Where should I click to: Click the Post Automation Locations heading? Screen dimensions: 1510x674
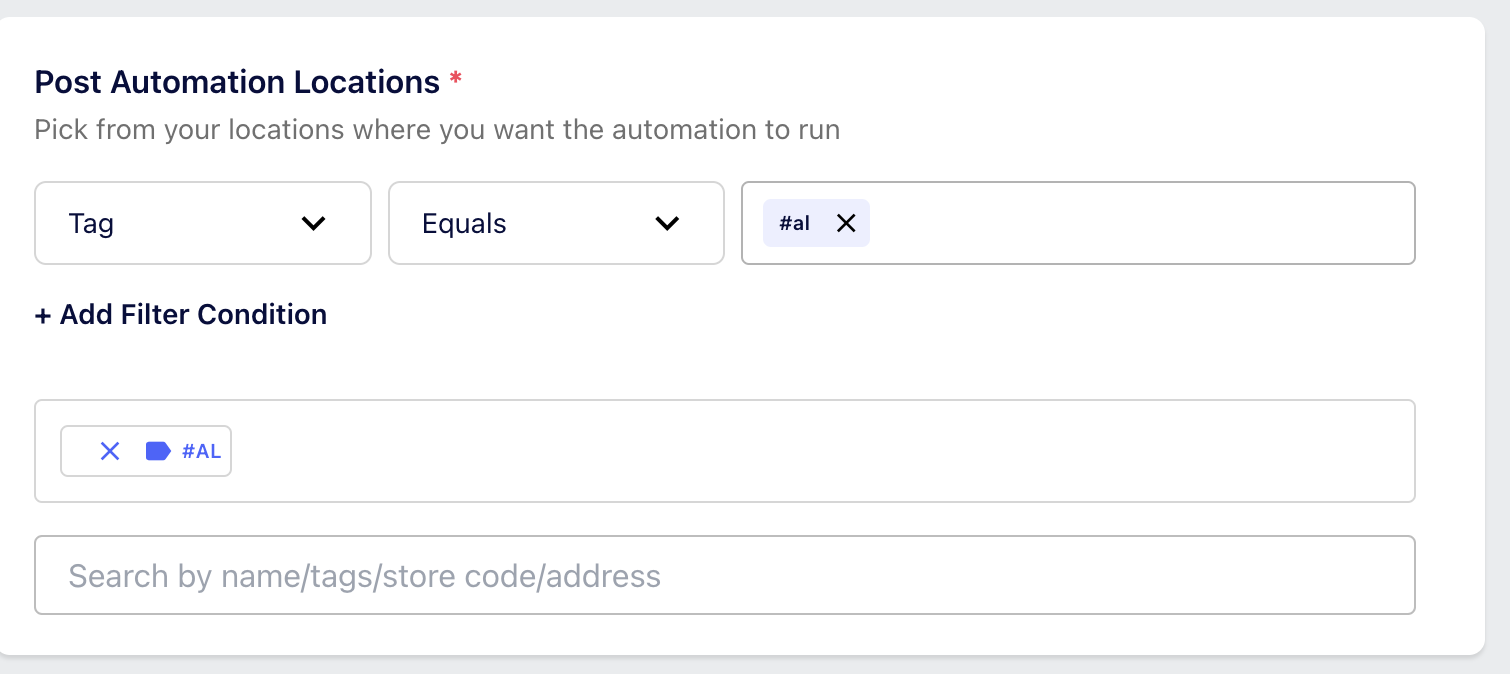[237, 82]
